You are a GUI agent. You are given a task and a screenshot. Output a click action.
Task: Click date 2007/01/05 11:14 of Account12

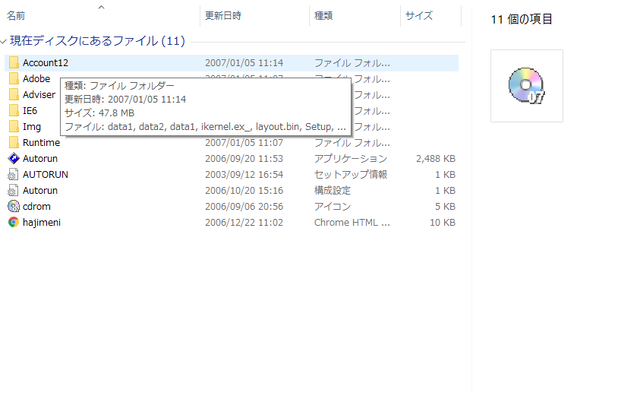pos(244,63)
